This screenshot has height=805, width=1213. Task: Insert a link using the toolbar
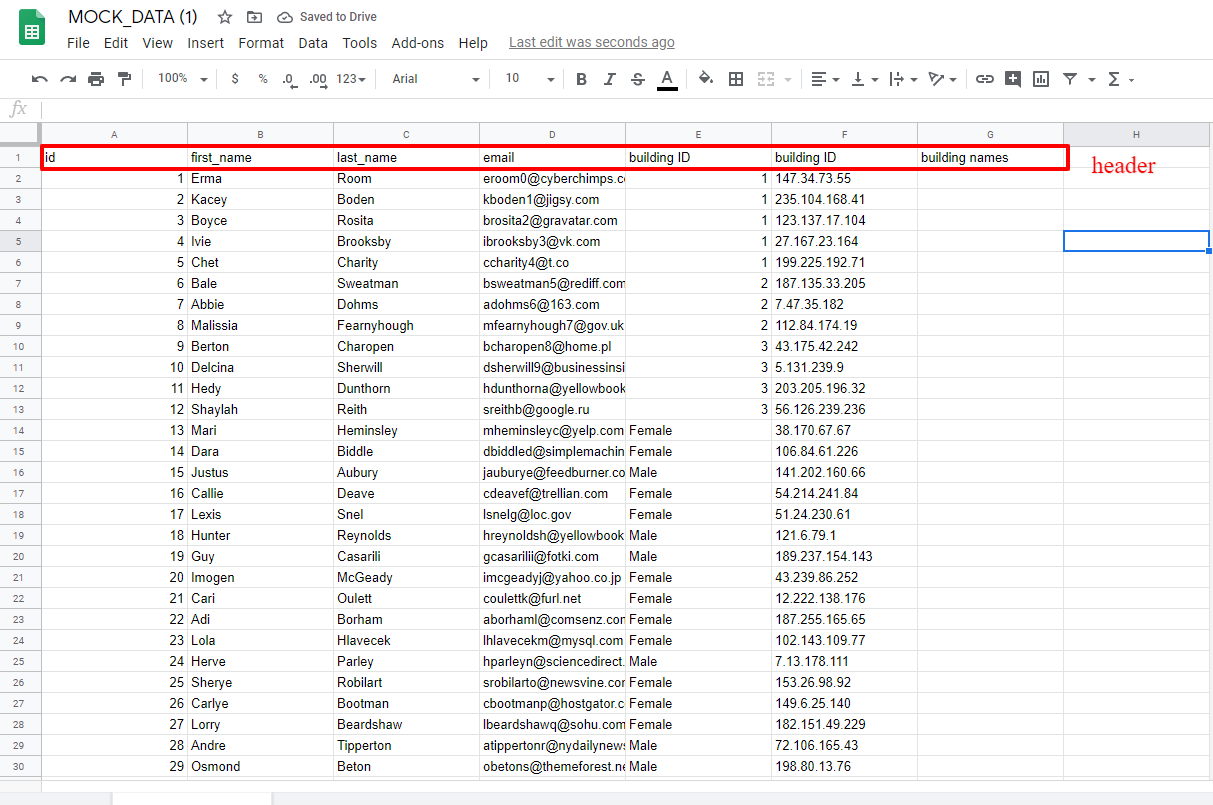(985, 79)
